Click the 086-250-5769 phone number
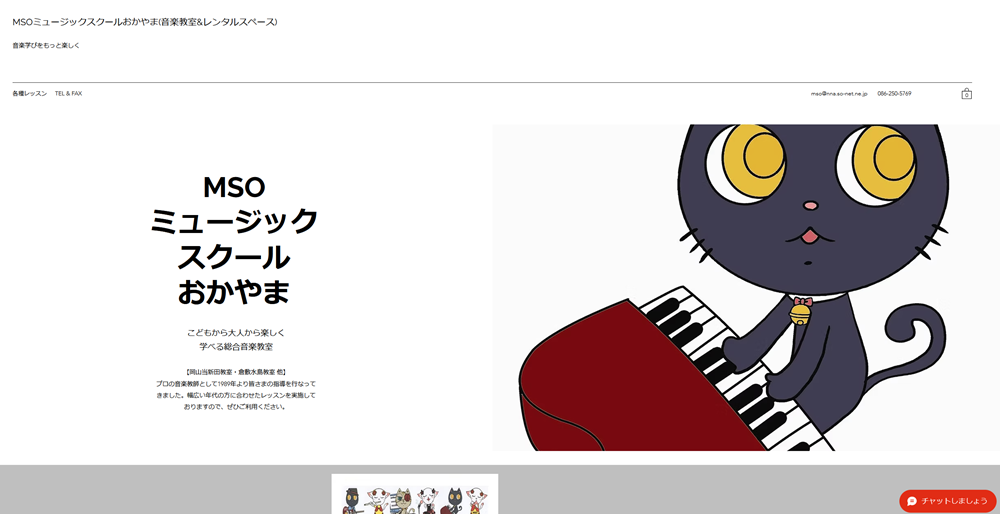 pos(894,94)
